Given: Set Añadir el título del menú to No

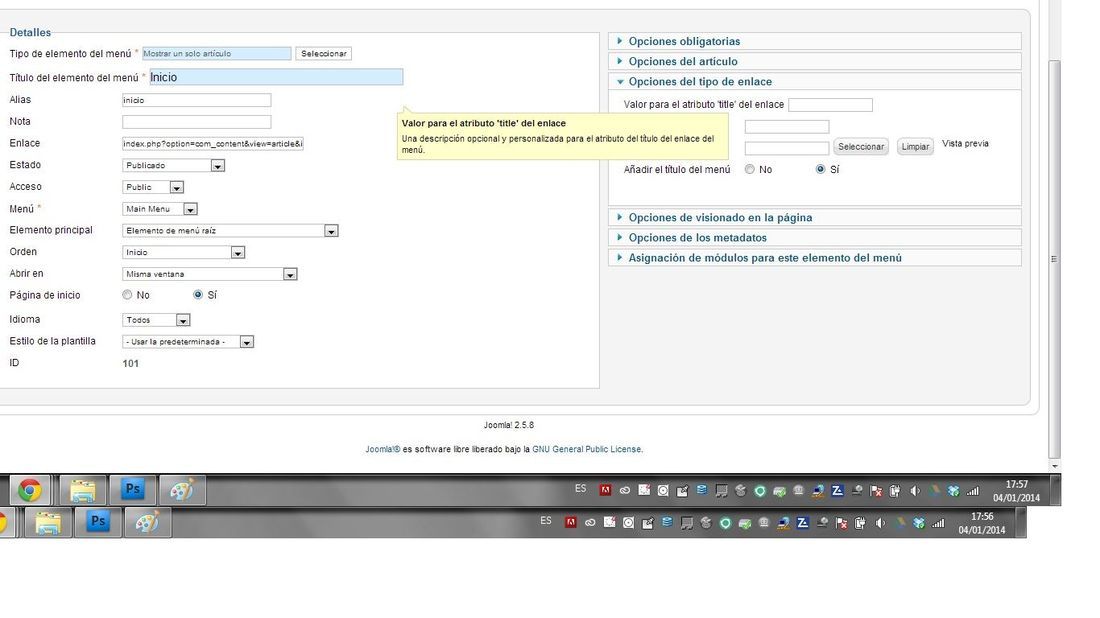Looking at the screenshot, I should tap(750, 169).
